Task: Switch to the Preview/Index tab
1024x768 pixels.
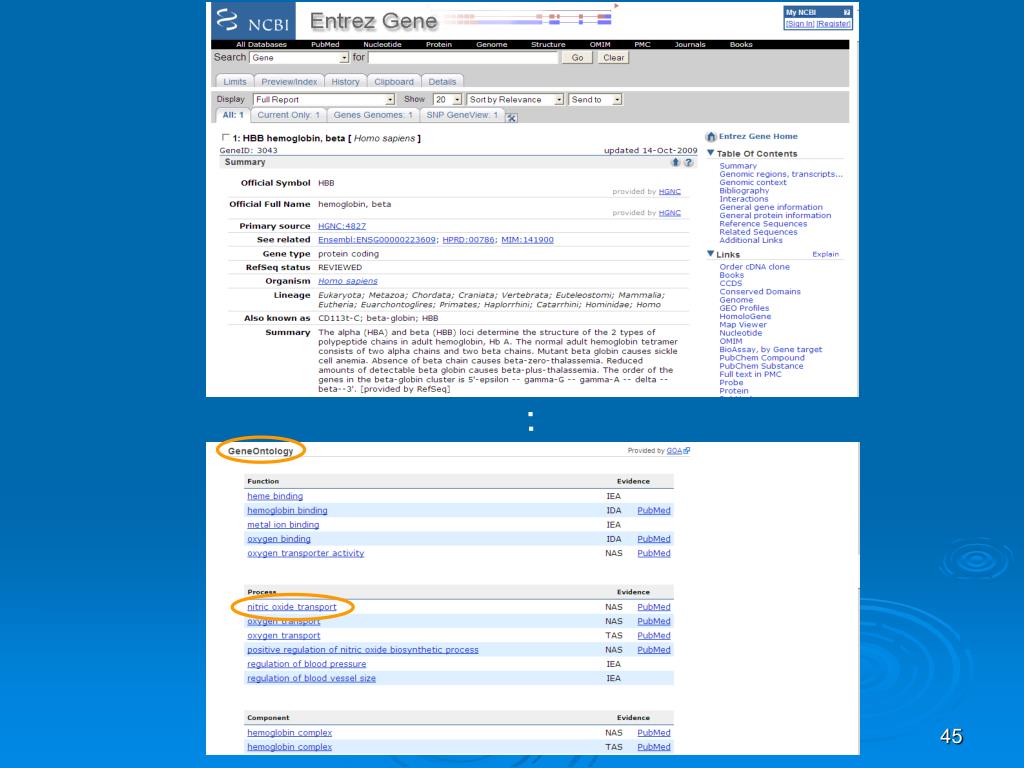Action: (289, 82)
